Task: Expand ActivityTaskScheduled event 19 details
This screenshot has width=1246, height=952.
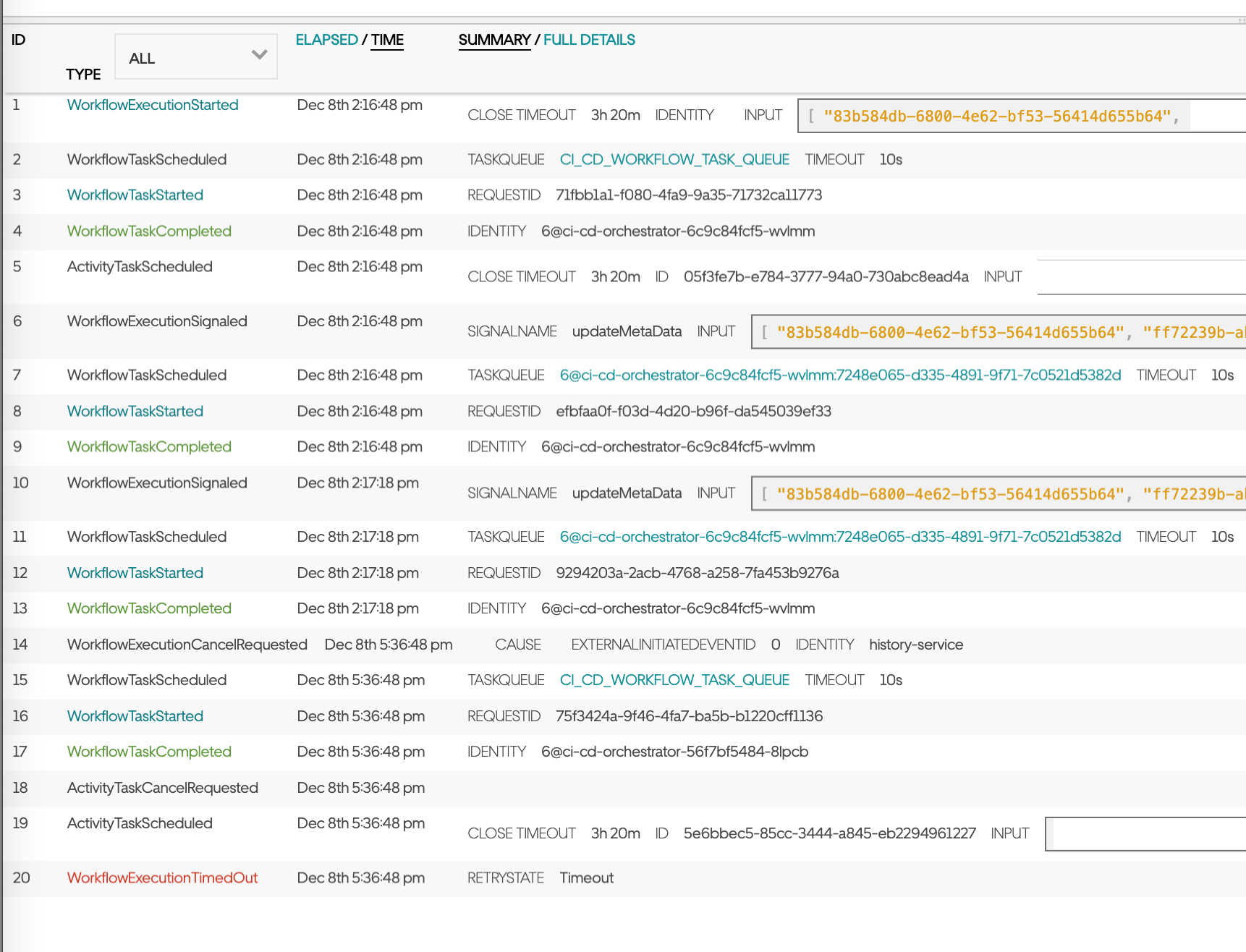Action: (x=140, y=823)
